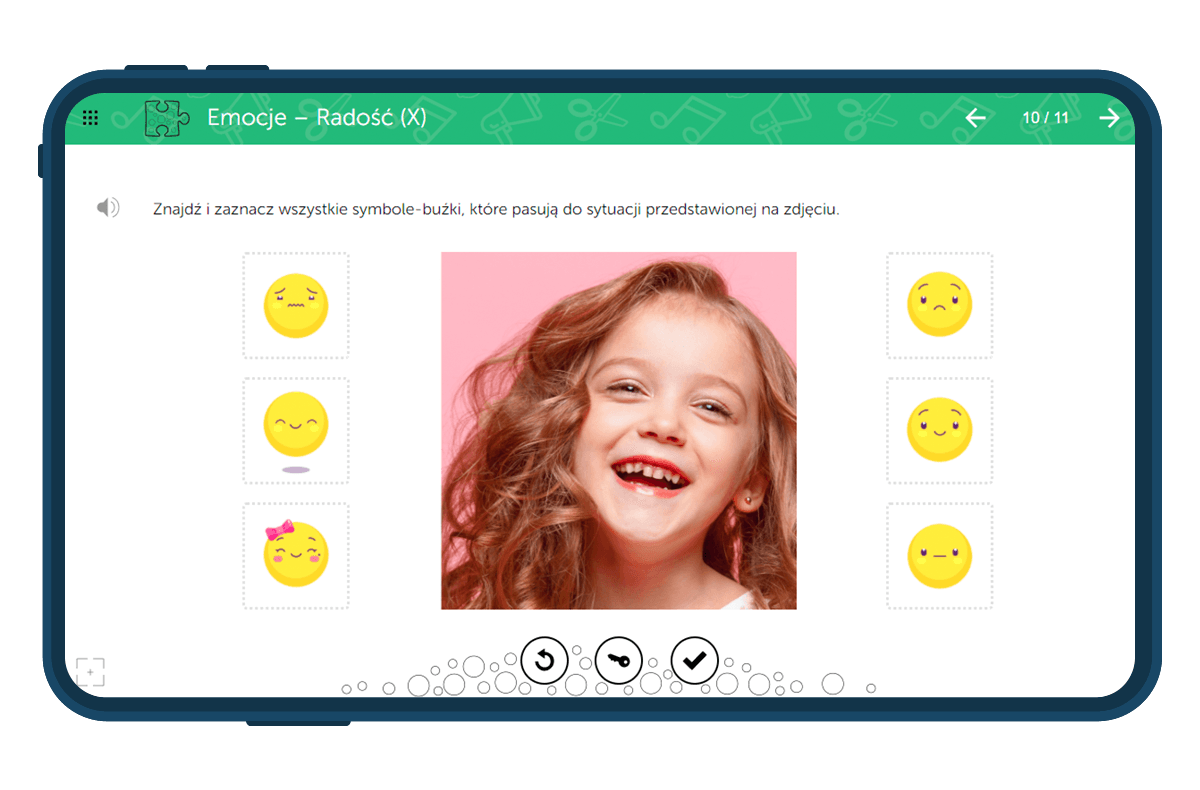This screenshot has height=790, width=1200.
Task: Click the instruction text starting with Znajdź
Action: point(495,210)
